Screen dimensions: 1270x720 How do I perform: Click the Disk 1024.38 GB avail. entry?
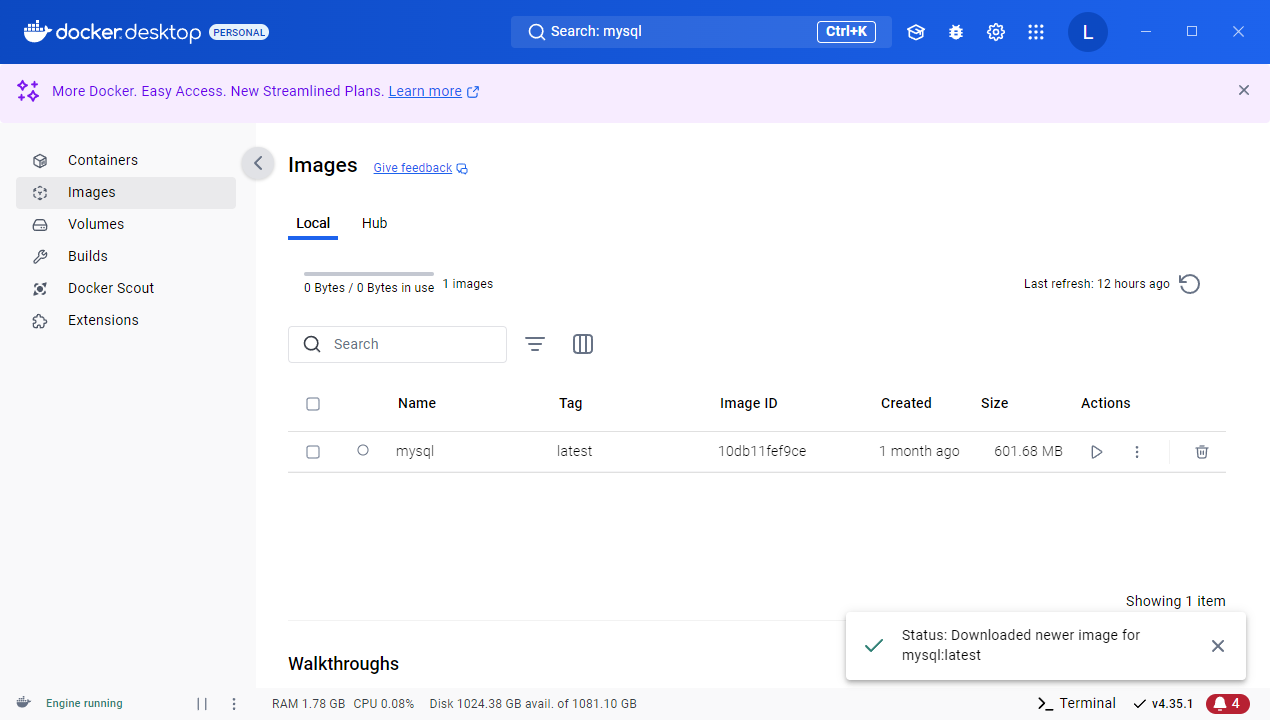coord(533,704)
